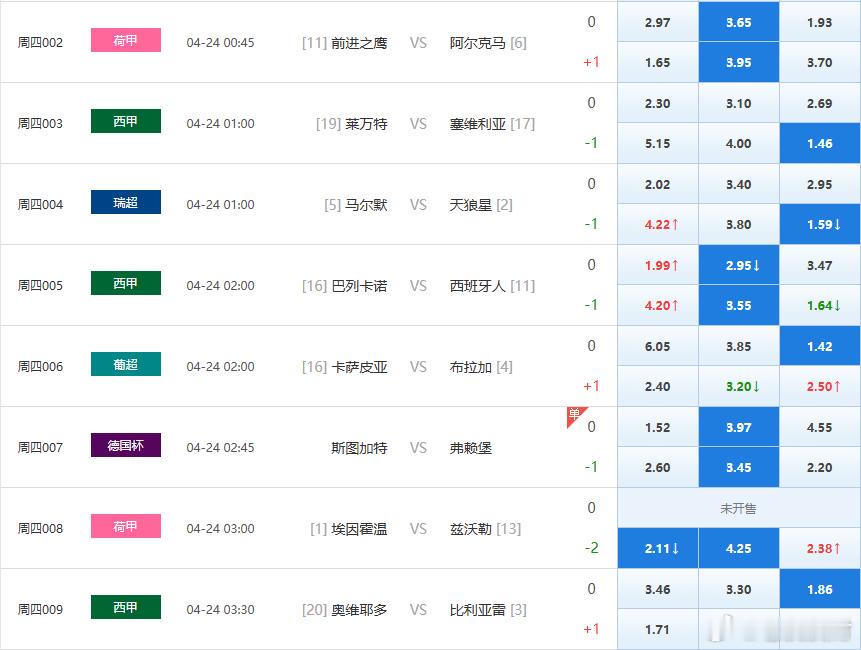Click the 荷甲 league badge on match 周四002
The image size is (861, 650).
[x=125, y=41]
